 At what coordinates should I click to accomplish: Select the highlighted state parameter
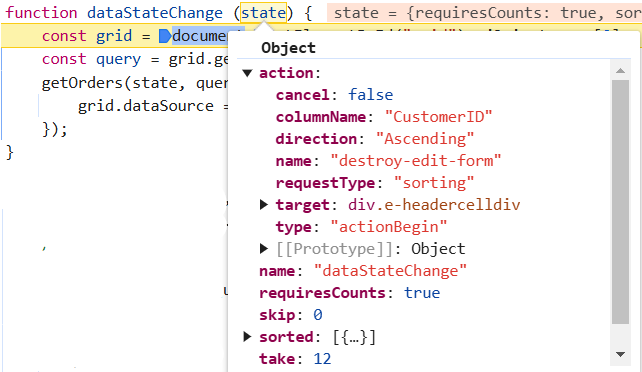coord(263,13)
